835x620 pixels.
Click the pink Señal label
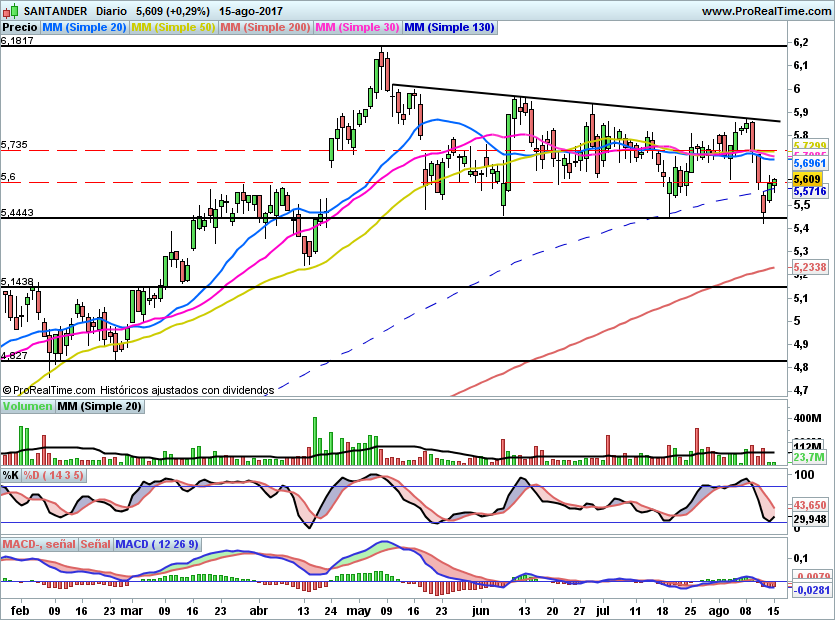point(95,544)
